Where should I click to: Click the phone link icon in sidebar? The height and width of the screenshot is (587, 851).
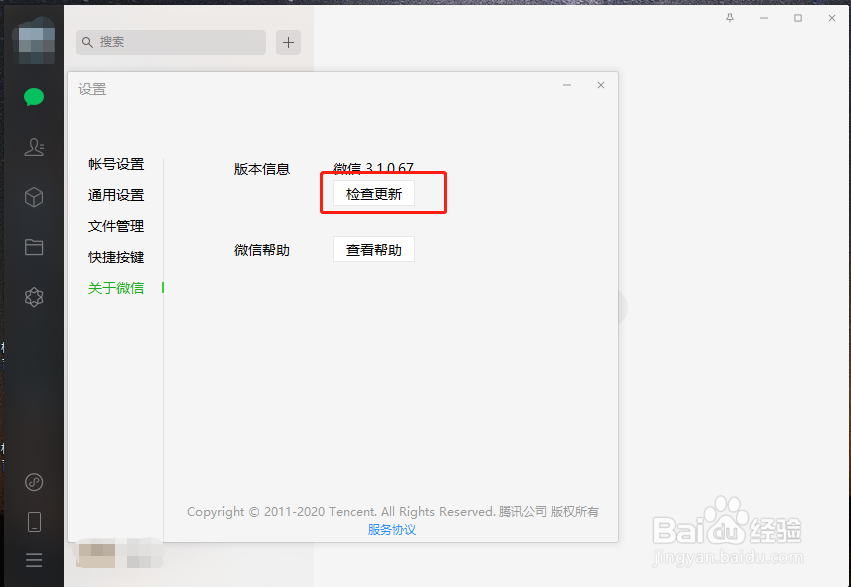pos(34,522)
